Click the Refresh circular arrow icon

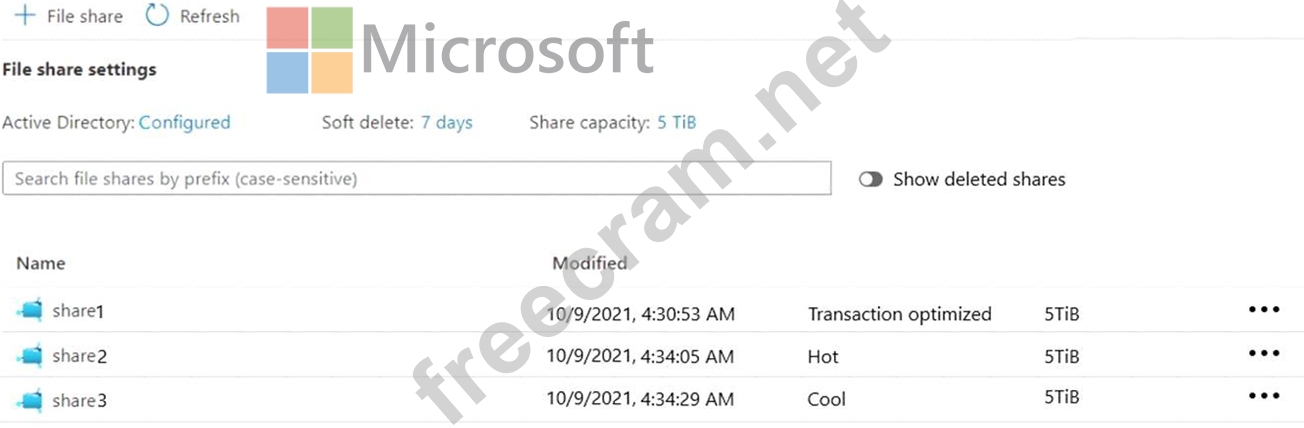(157, 15)
